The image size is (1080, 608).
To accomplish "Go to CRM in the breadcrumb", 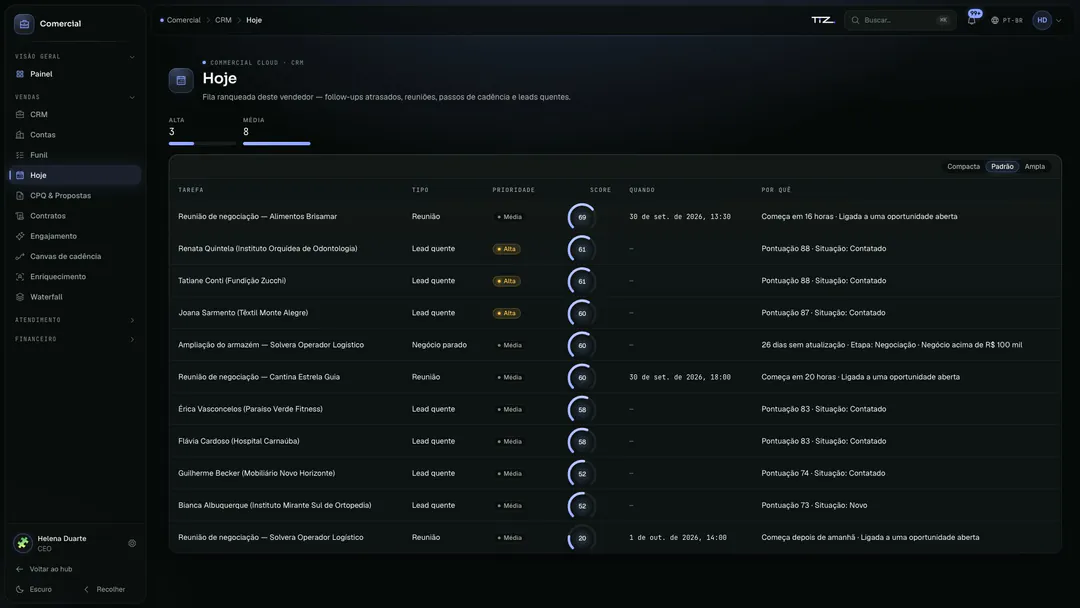I will [x=223, y=20].
